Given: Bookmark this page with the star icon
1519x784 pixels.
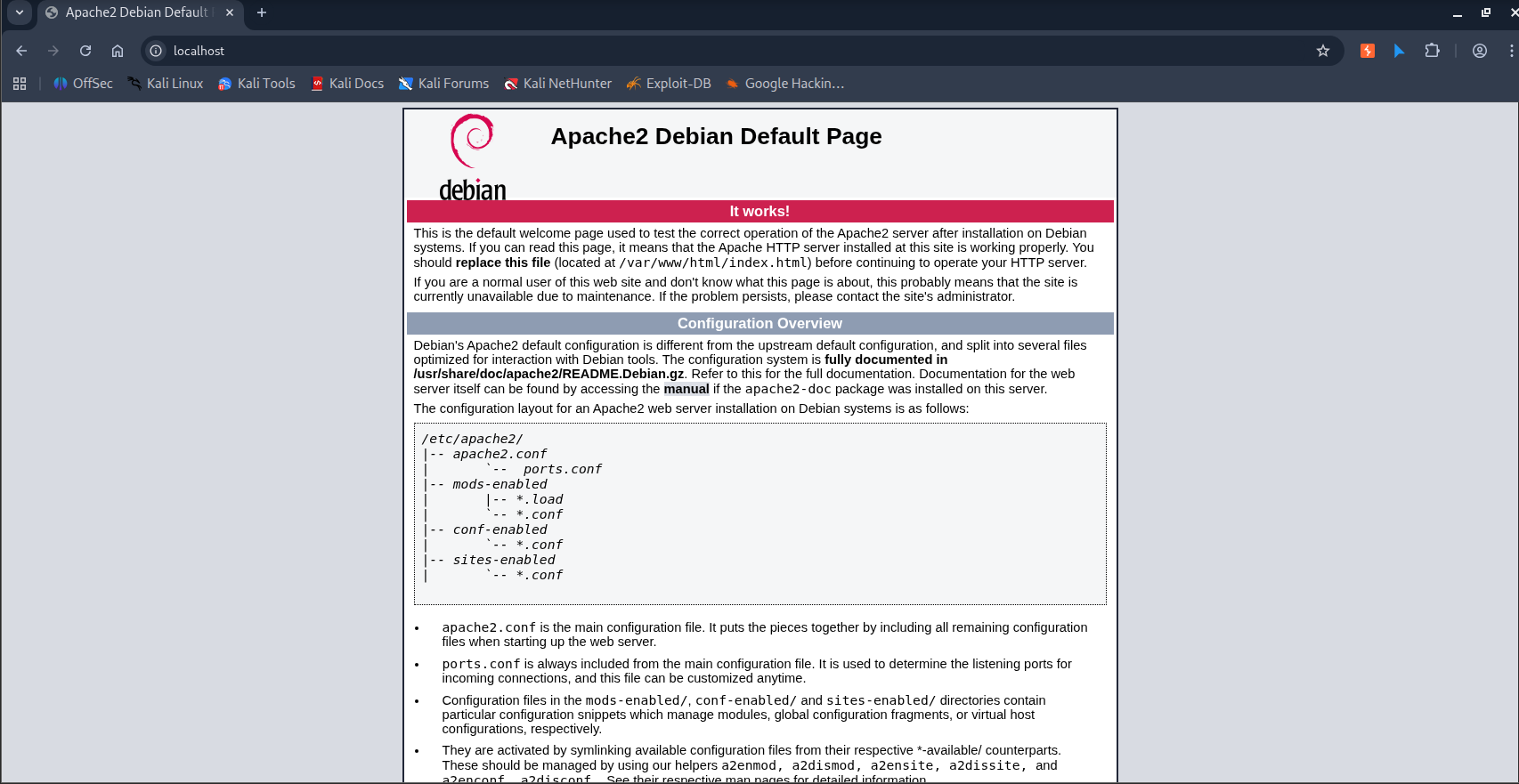Looking at the screenshot, I should point(1323,51).
